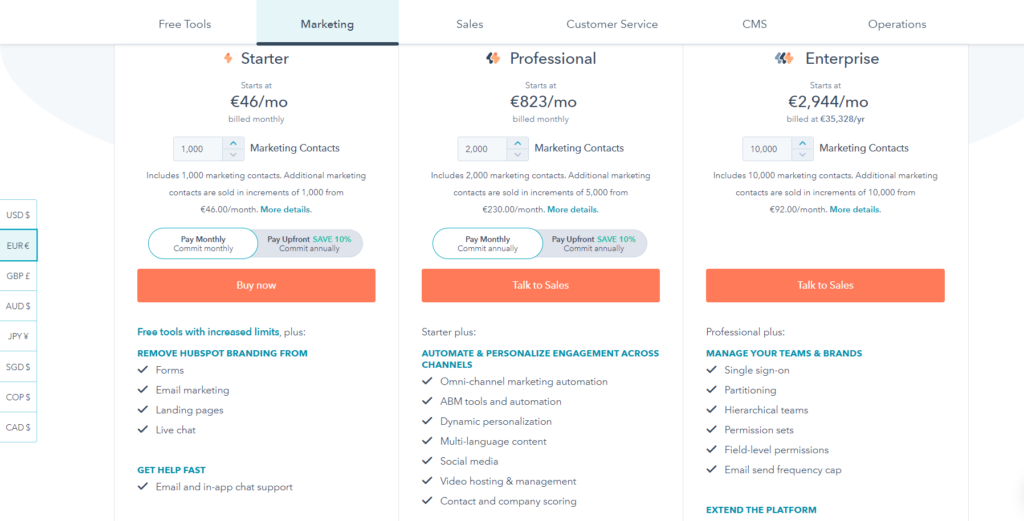Switch to the Sales tab

click(469, 24)
